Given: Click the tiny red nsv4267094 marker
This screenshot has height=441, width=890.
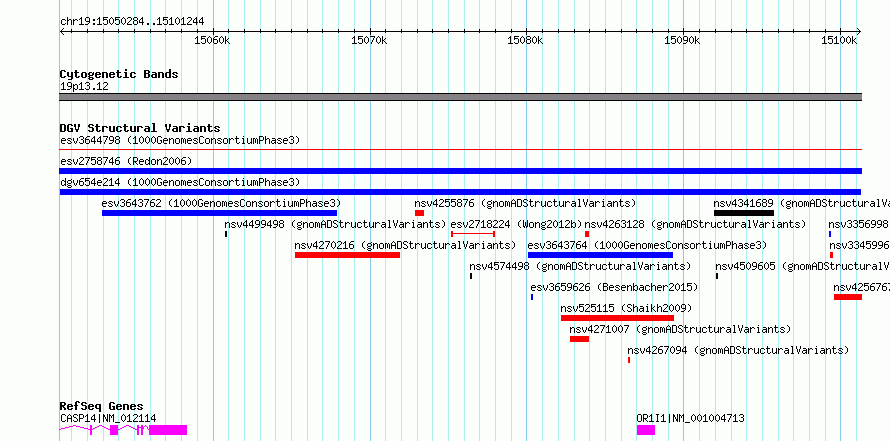Looking at the screenshot, I should [x=629, y=360].
